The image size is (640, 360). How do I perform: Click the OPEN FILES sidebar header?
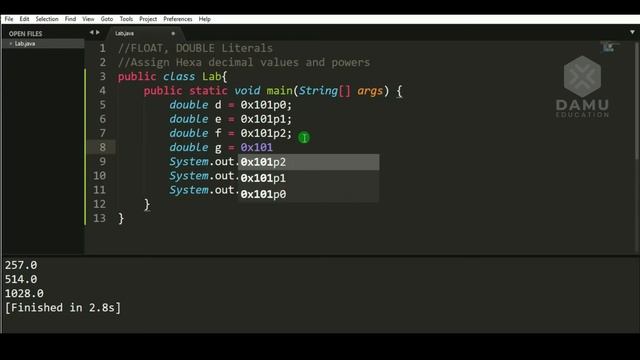click(x=25, y=34)
